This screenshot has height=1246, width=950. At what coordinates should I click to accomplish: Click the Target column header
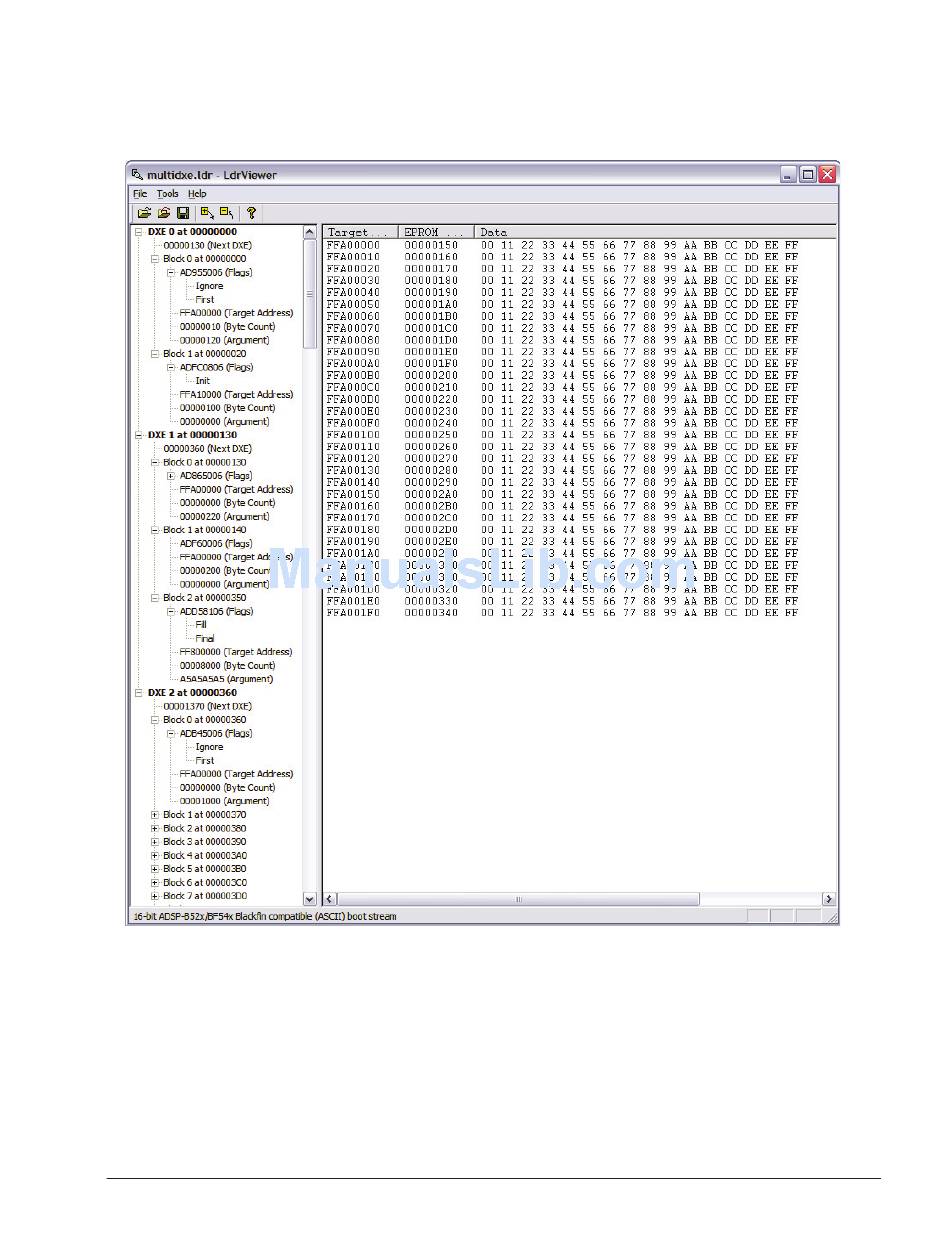361,232
